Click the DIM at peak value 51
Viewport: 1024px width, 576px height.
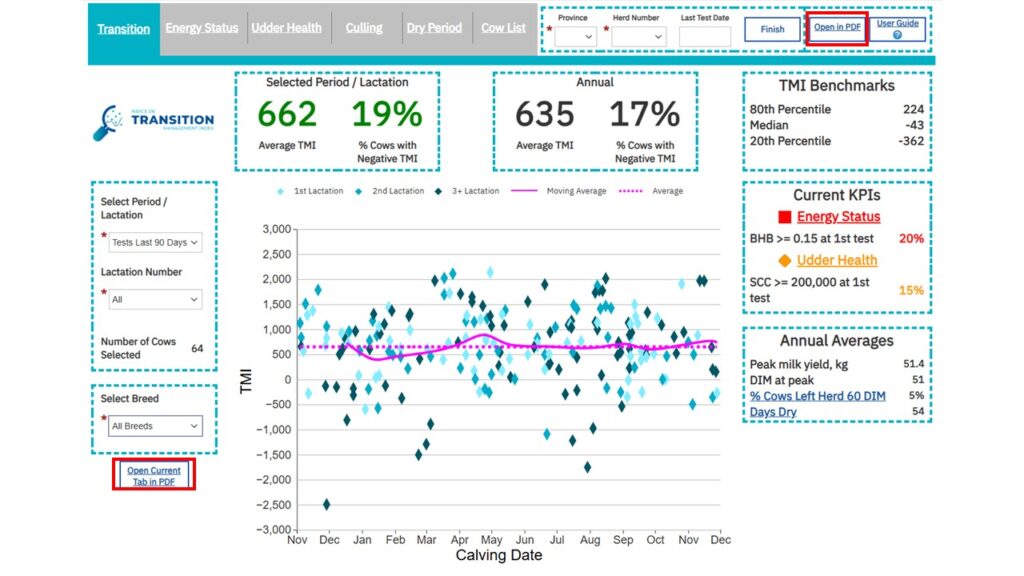tap(918, 379)
